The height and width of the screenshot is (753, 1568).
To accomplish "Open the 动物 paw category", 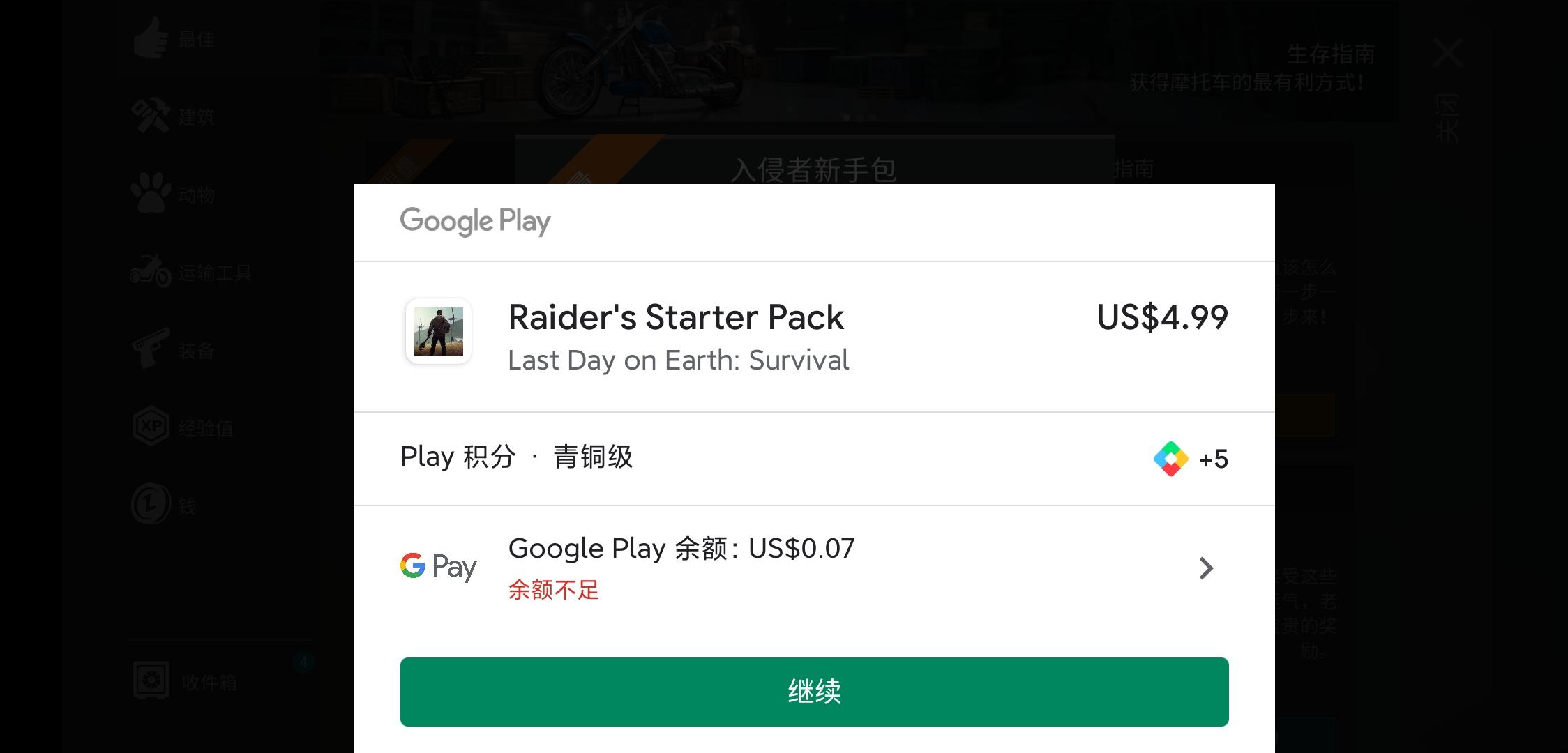I will tap(174, 194).
